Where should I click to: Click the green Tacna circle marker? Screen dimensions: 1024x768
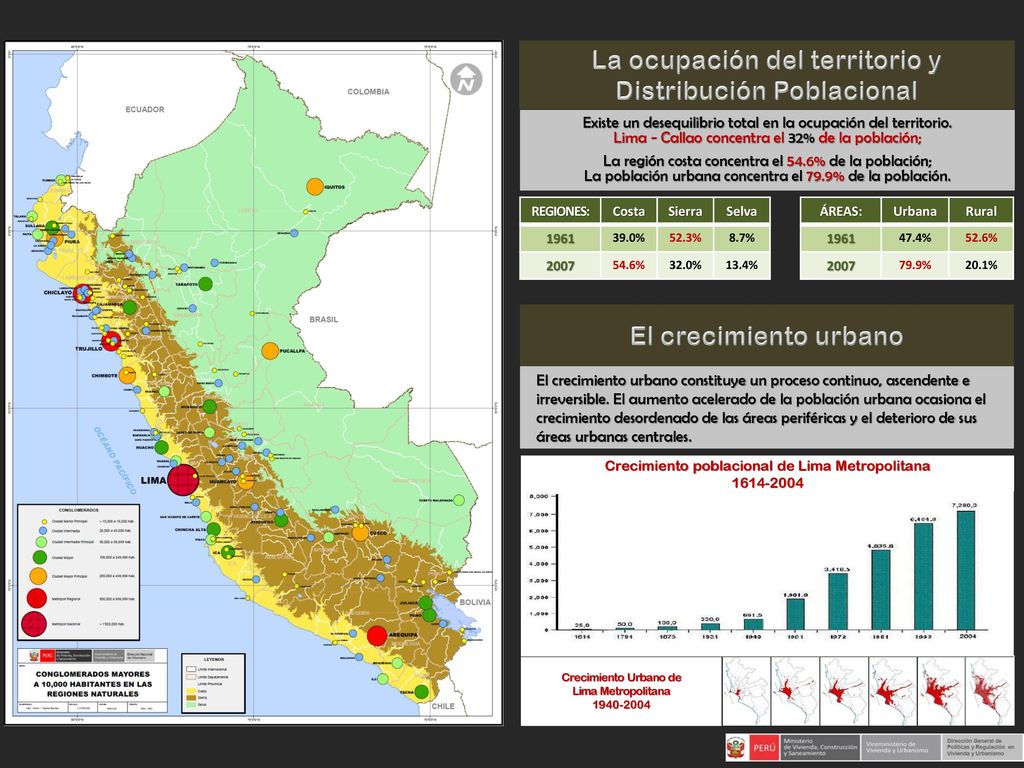[422, 692]
